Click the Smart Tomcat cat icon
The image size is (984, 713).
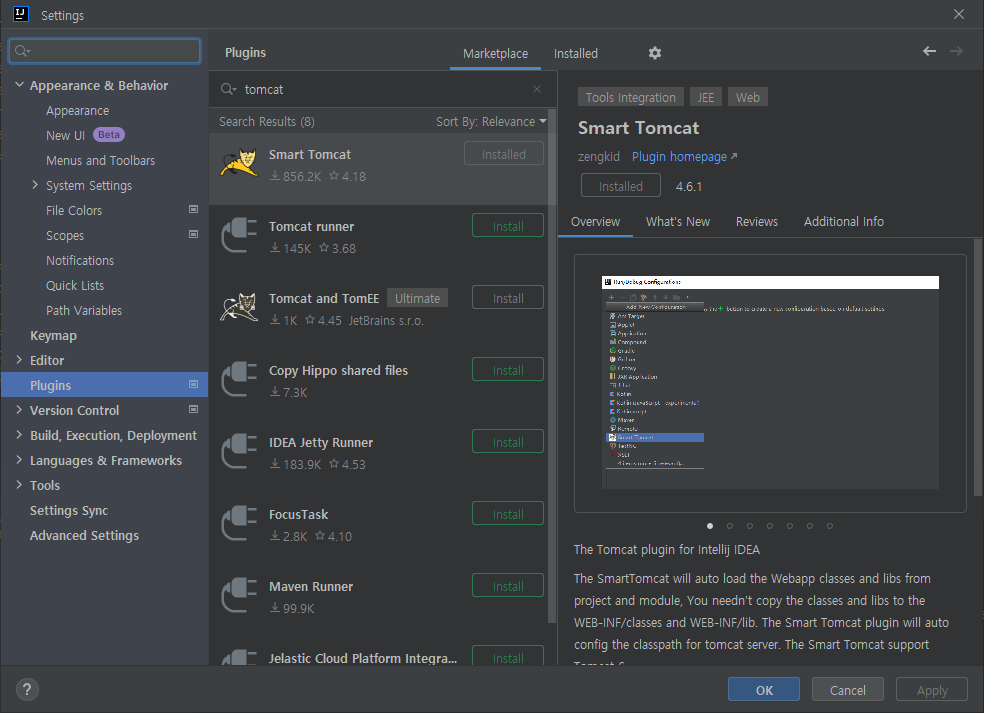(239, 163)
